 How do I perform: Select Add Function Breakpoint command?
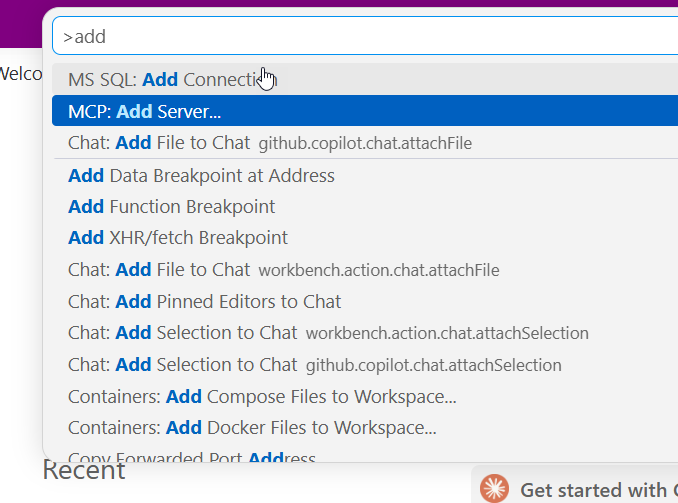click(365, 207)
